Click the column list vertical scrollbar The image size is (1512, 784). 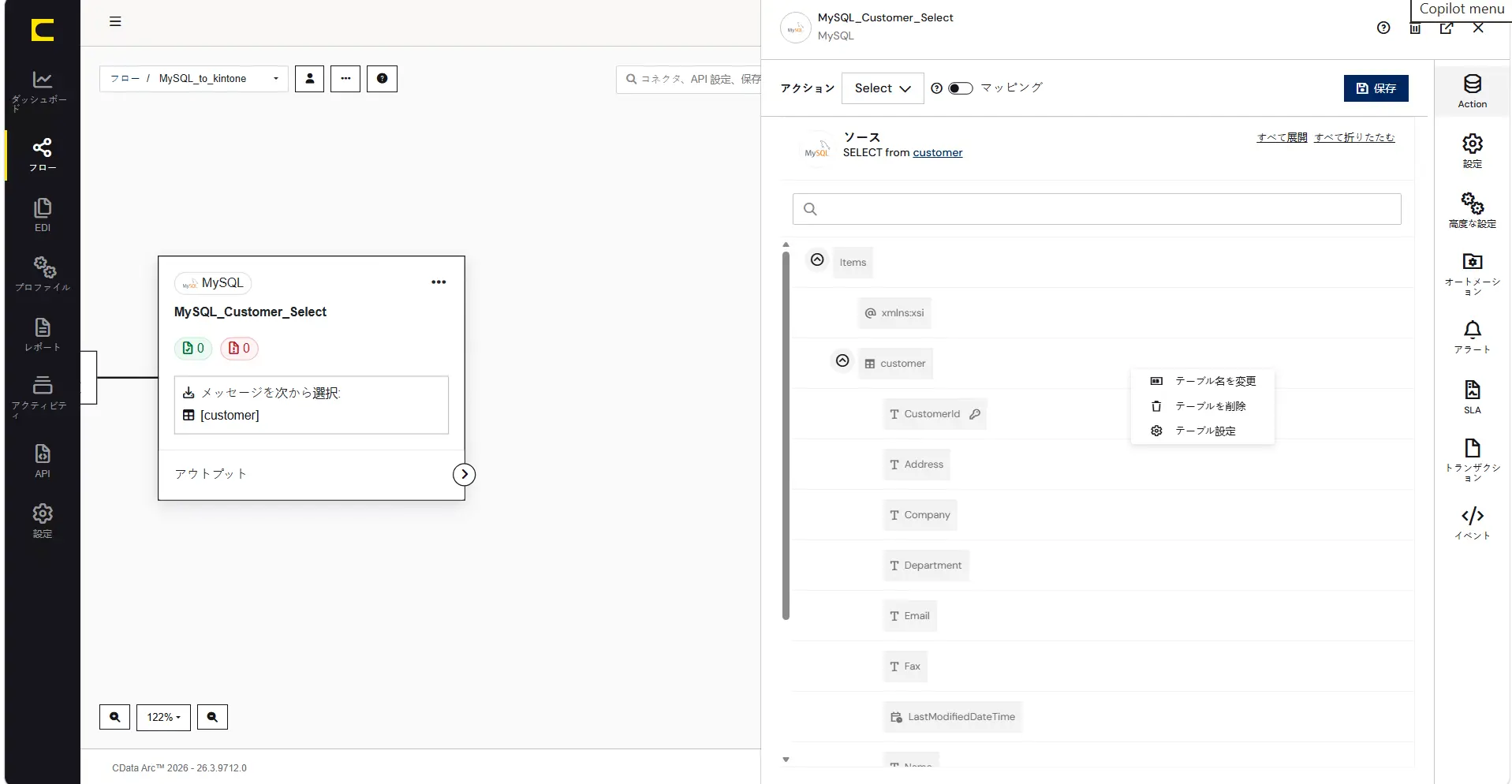click(786, 435)
